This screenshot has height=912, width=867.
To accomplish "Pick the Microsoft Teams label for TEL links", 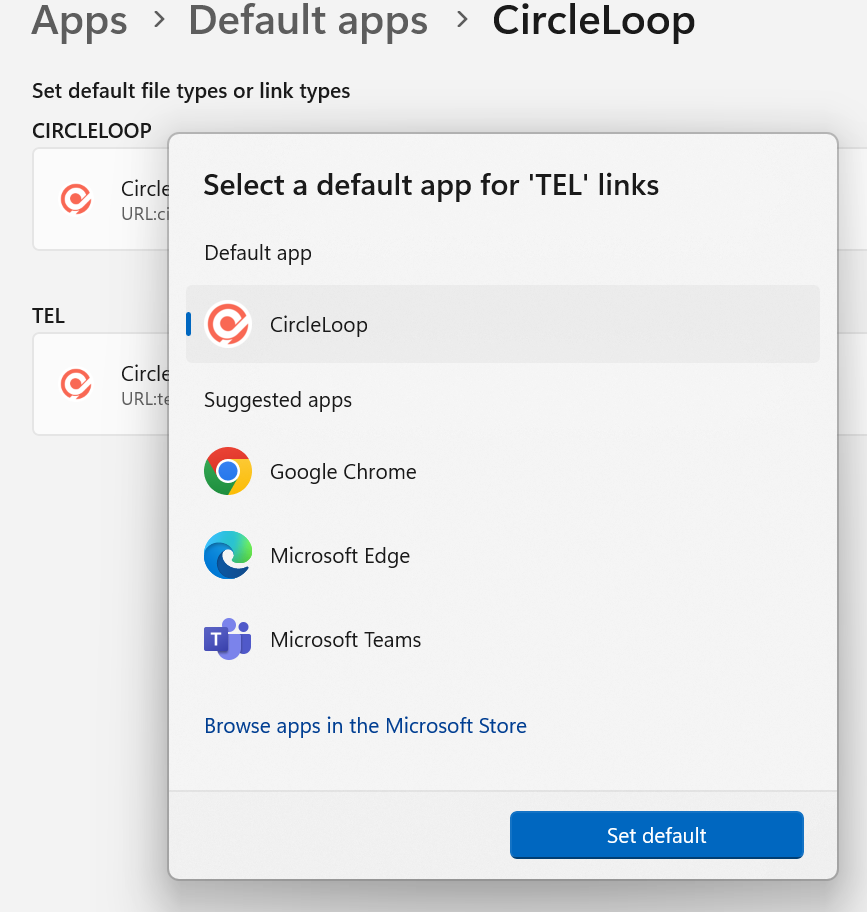I will tap(345, 640).
